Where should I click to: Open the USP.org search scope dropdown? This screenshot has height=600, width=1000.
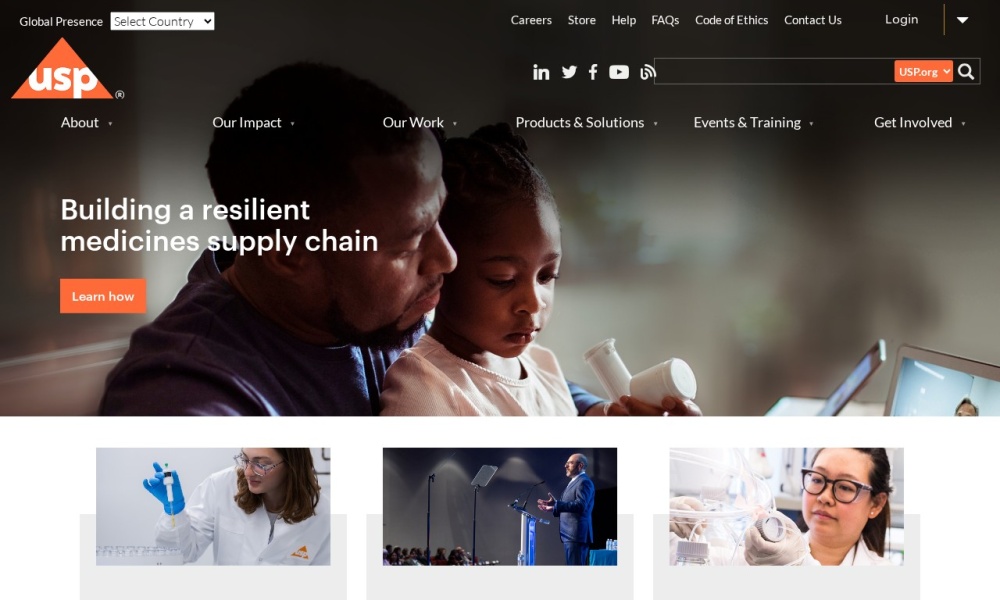click(923, 71)
